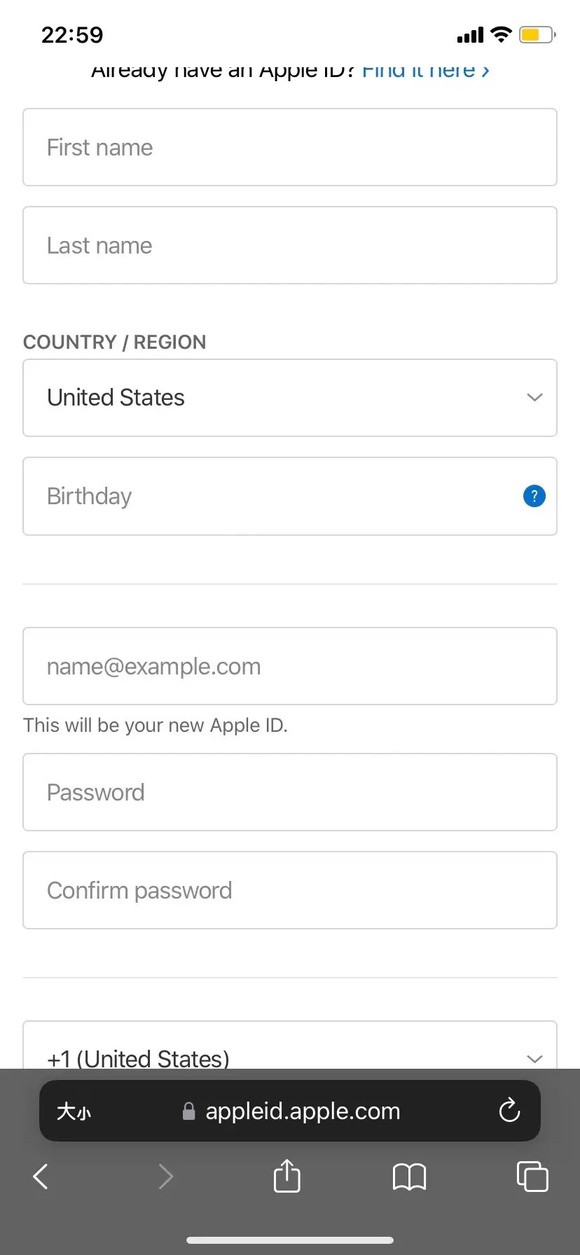Select the Birthday input field
The width and height of the screenshot is (580, 1255).
290,496
